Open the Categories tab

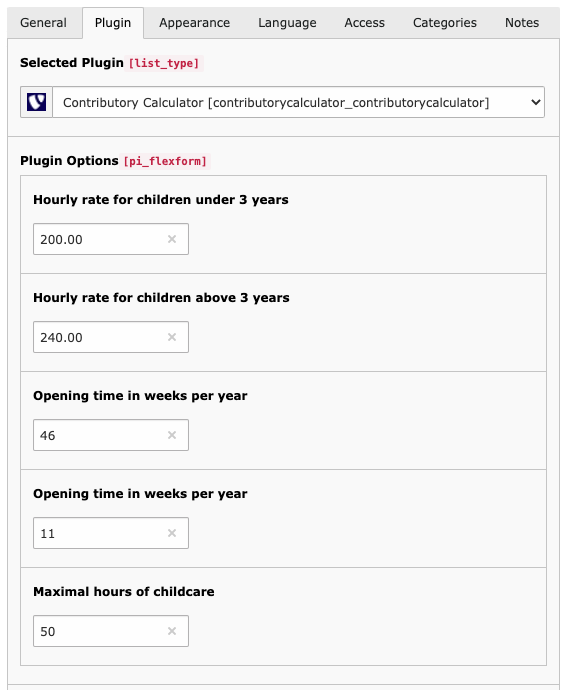click(x=445, y=22)
